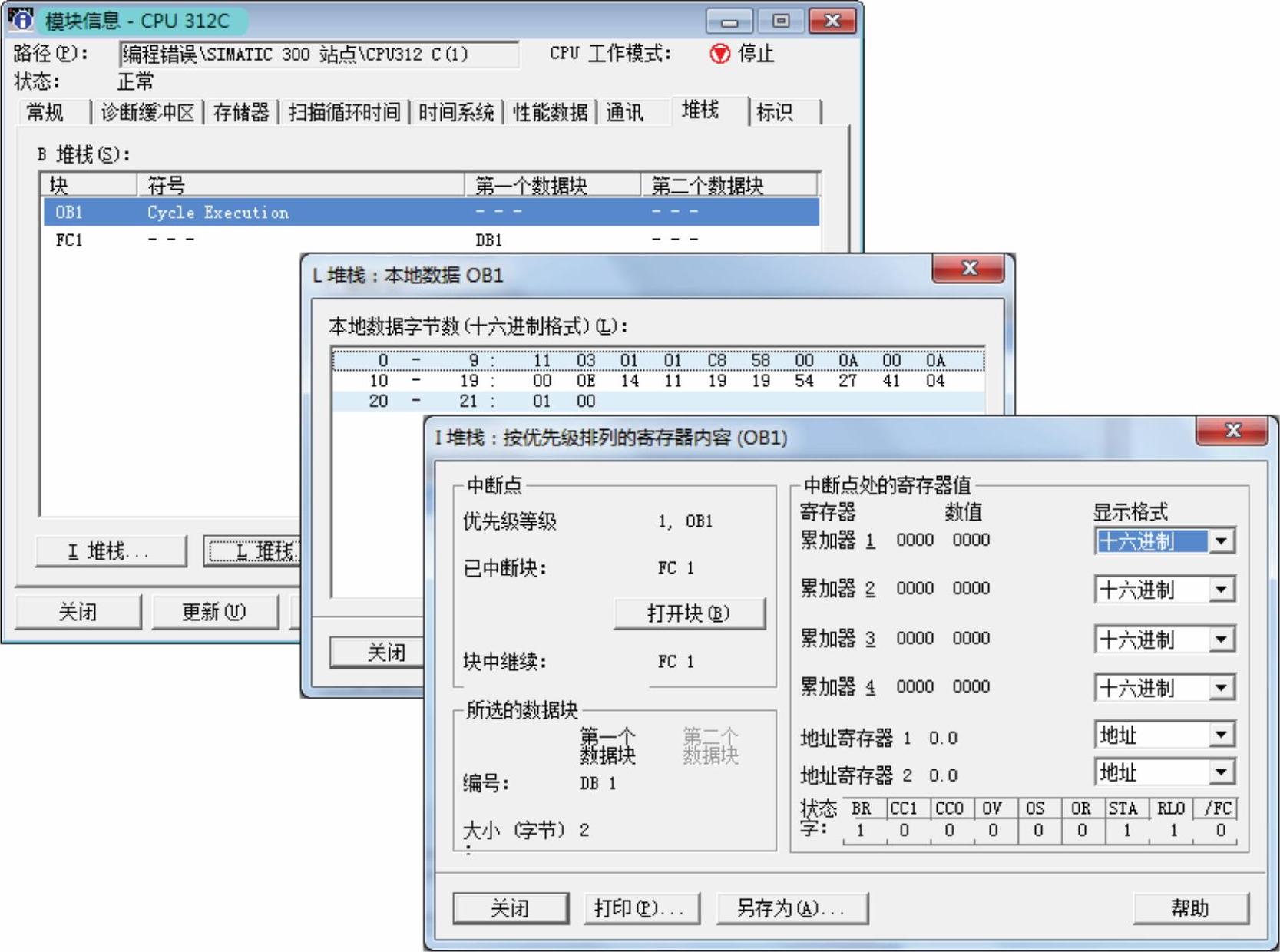This screenshot has height=952, width=1280.
Task: Open format dropdown for 地址寄存器 2
Action: tap(1221, 772)
